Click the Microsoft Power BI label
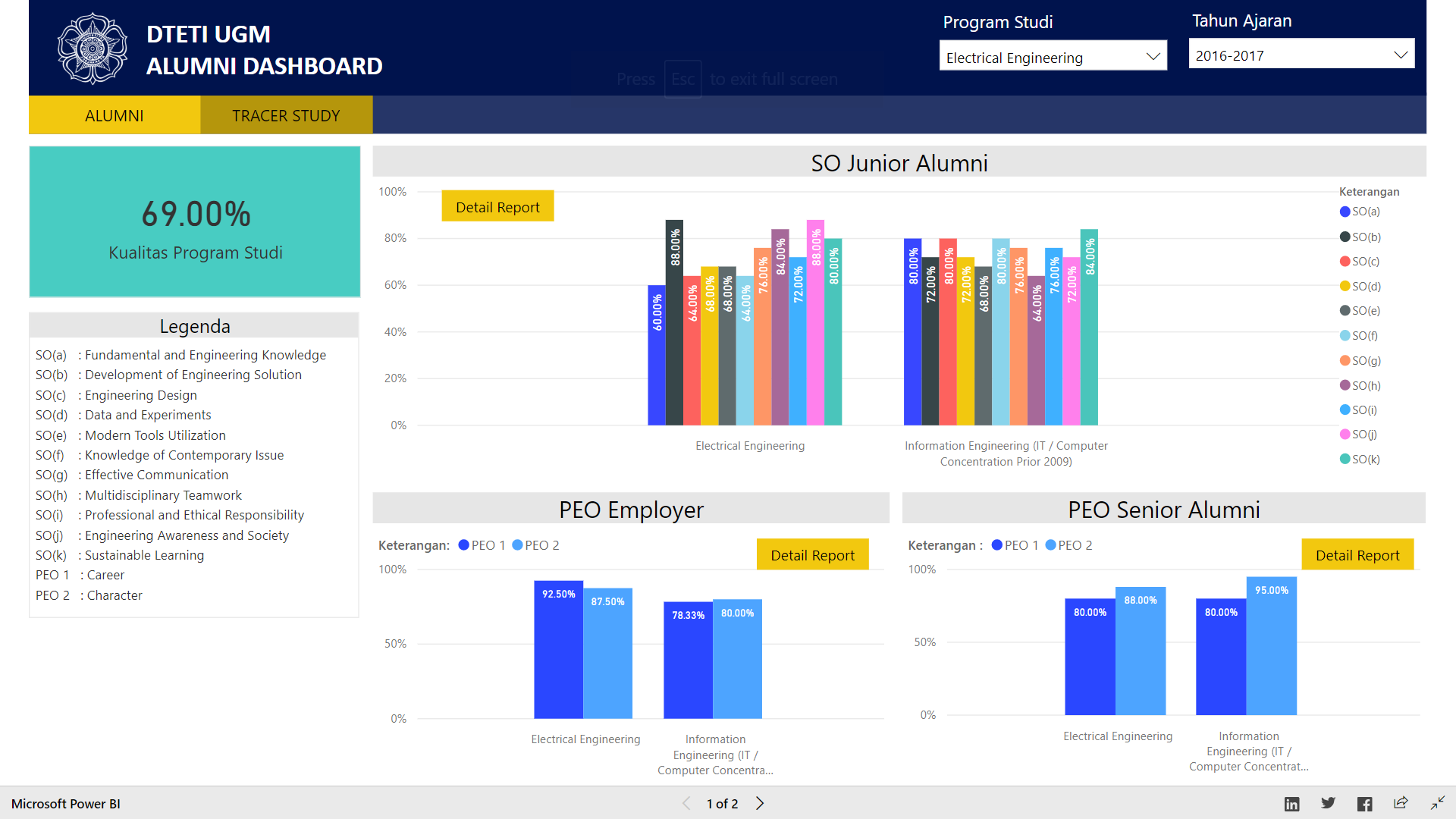 coord(65,803)
